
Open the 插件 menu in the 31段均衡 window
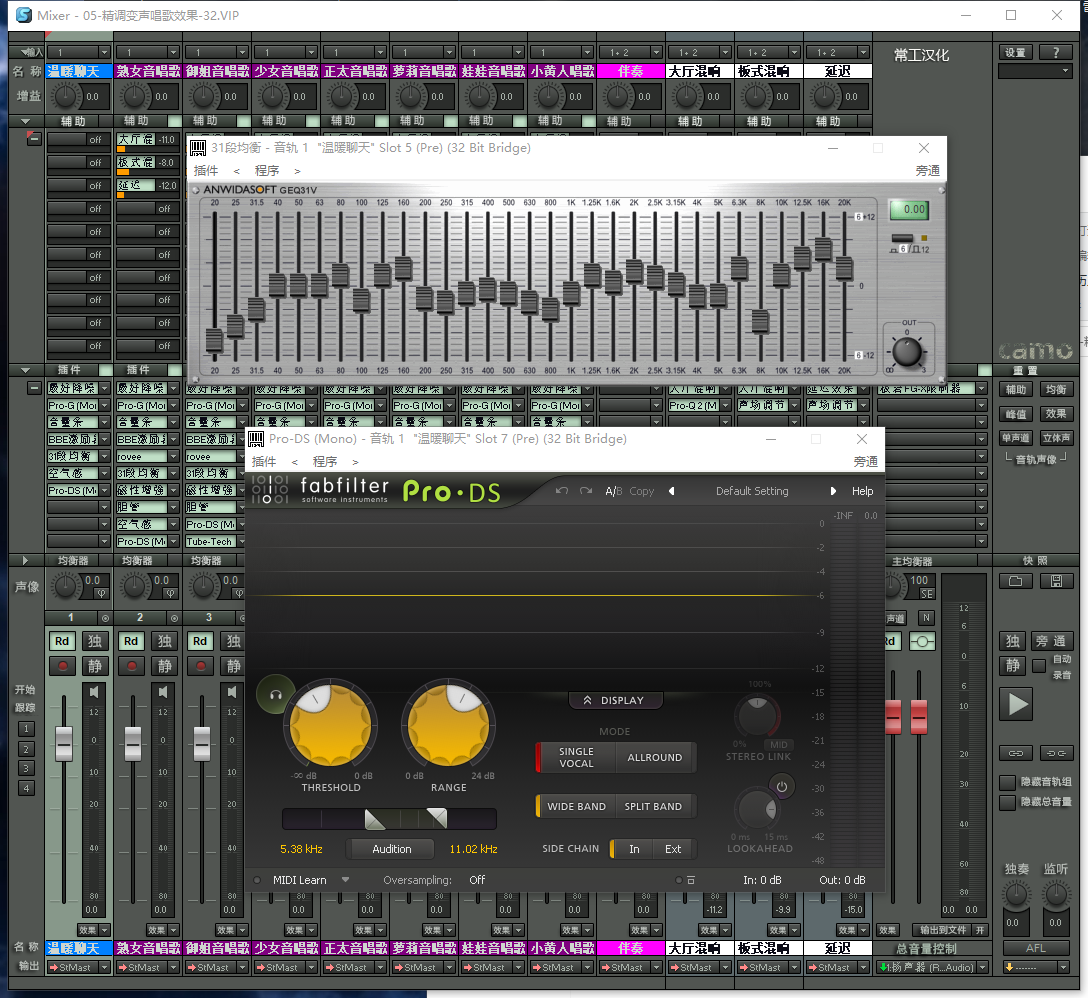point(205,171)
